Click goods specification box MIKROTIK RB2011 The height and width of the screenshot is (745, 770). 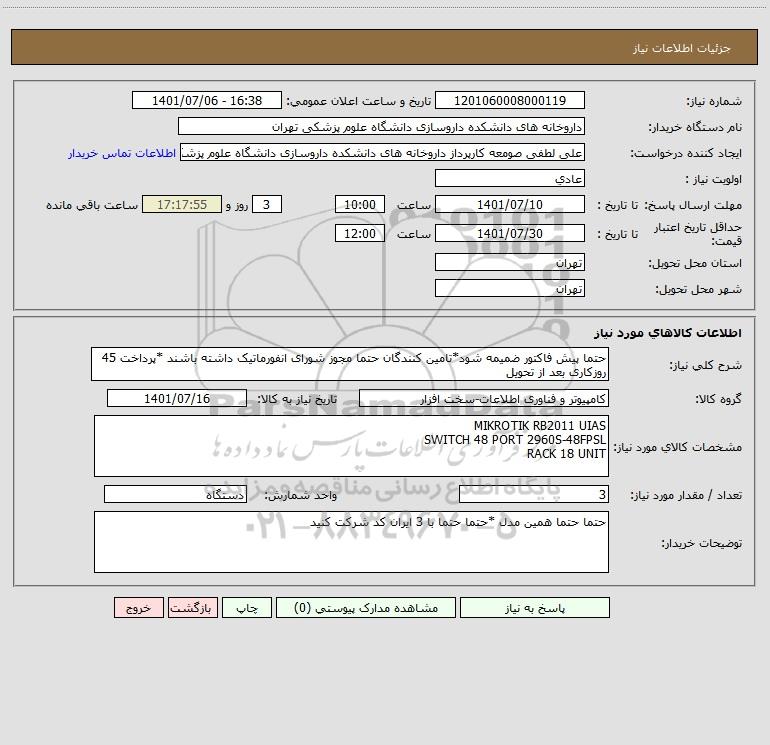pyautogui.click(x=351, y=446)
